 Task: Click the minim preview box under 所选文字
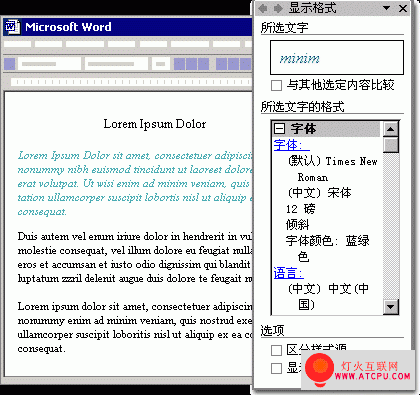pyautogui.click(x=337, y=57)
